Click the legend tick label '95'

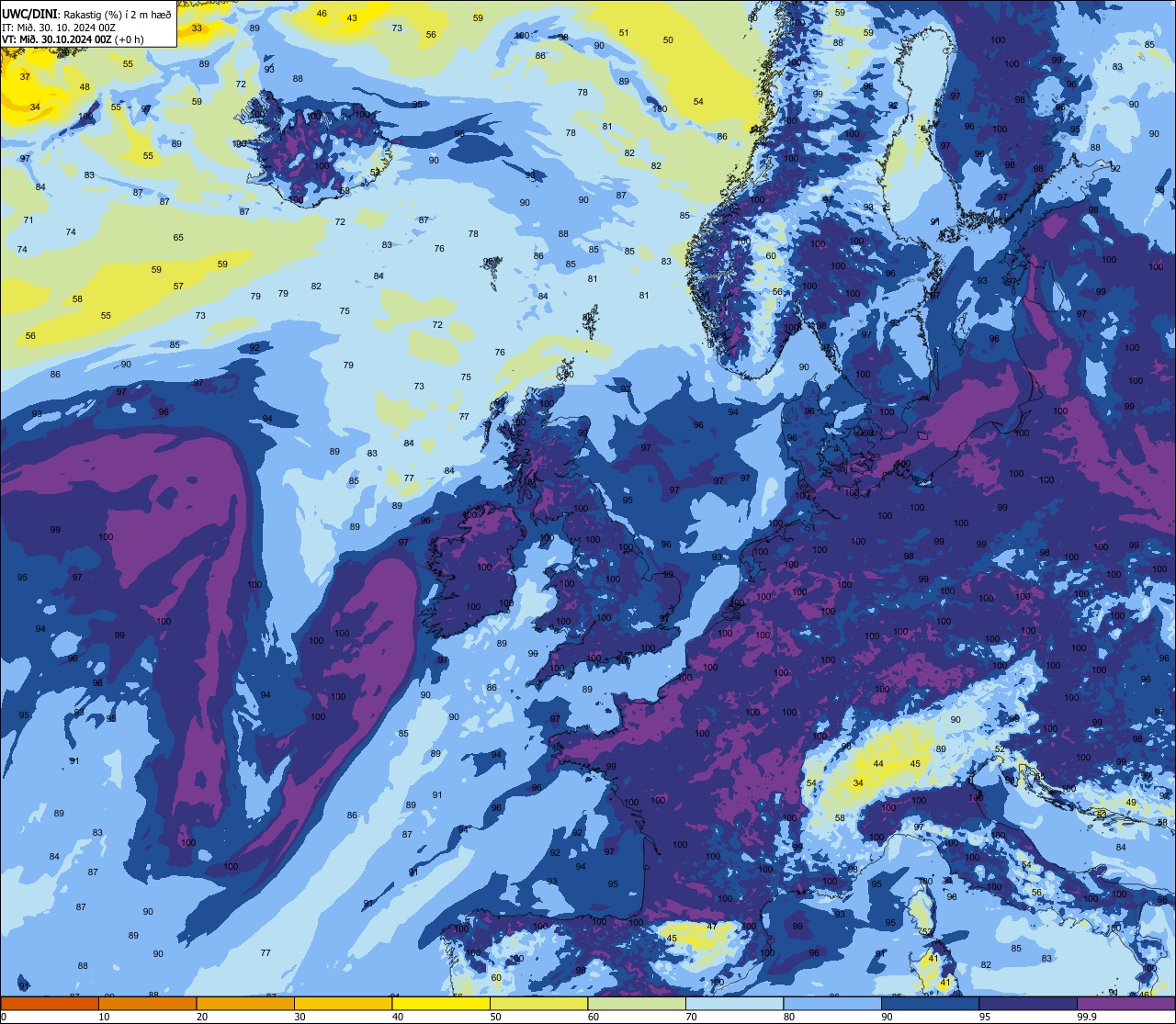pos(985,1017)
